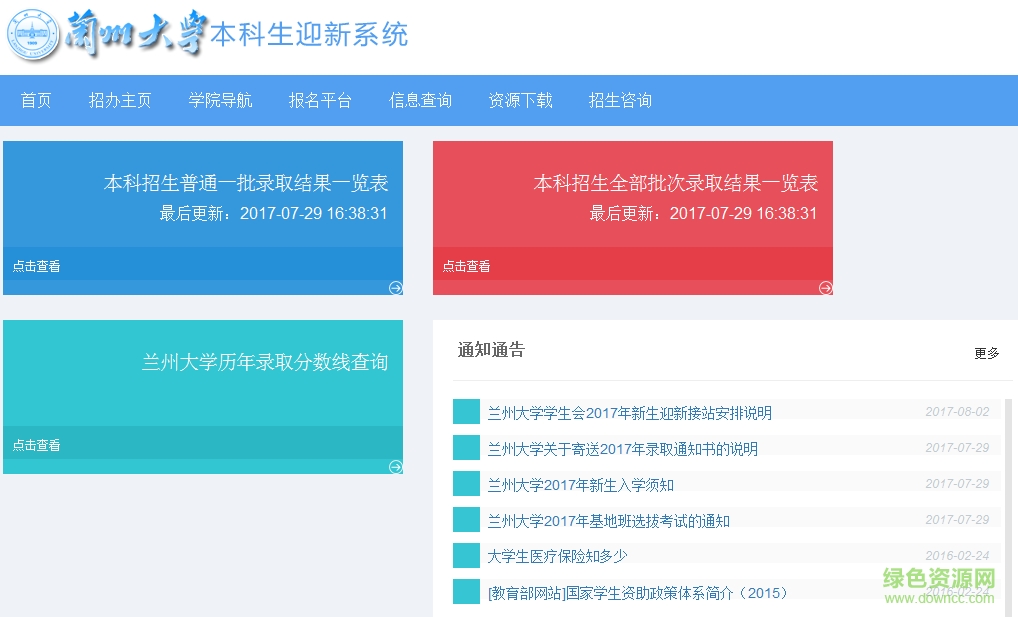The image size is (1018, 617).
Task: Go to 报名平台 from the navigation bar
Action: click(x=320, y=100)
